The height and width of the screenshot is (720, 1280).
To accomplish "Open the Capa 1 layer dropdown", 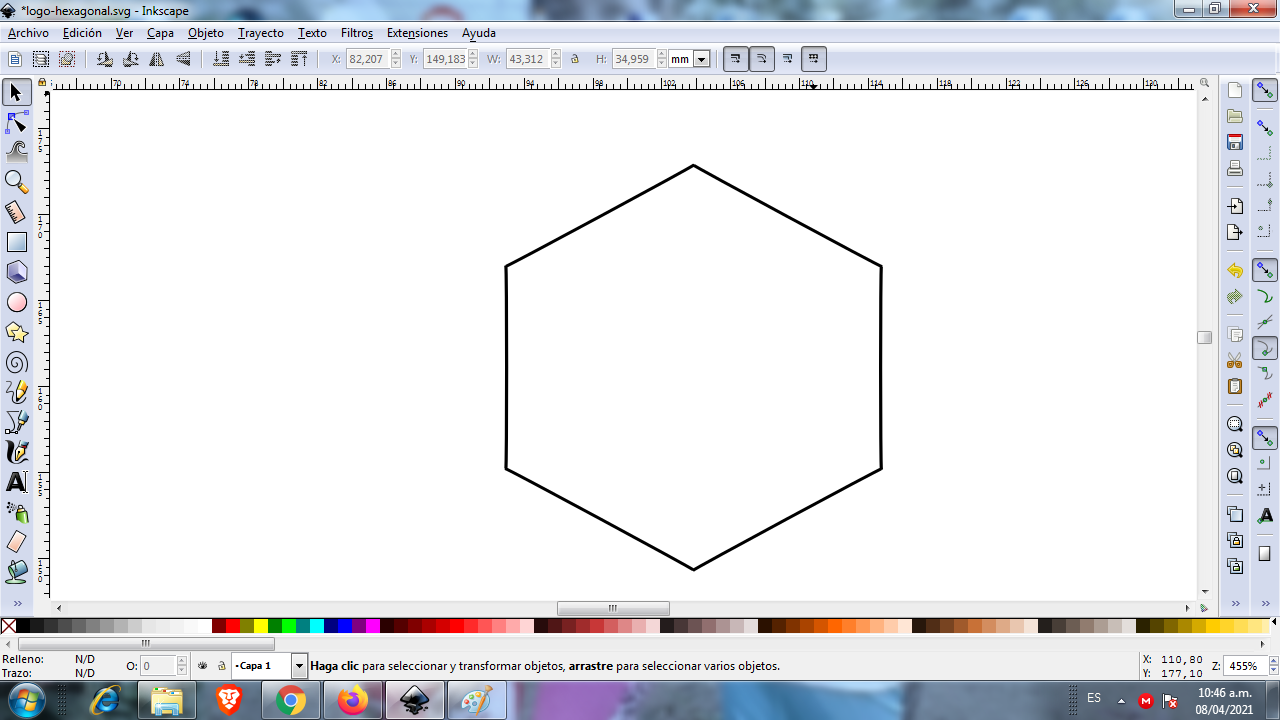I will 299,665.
